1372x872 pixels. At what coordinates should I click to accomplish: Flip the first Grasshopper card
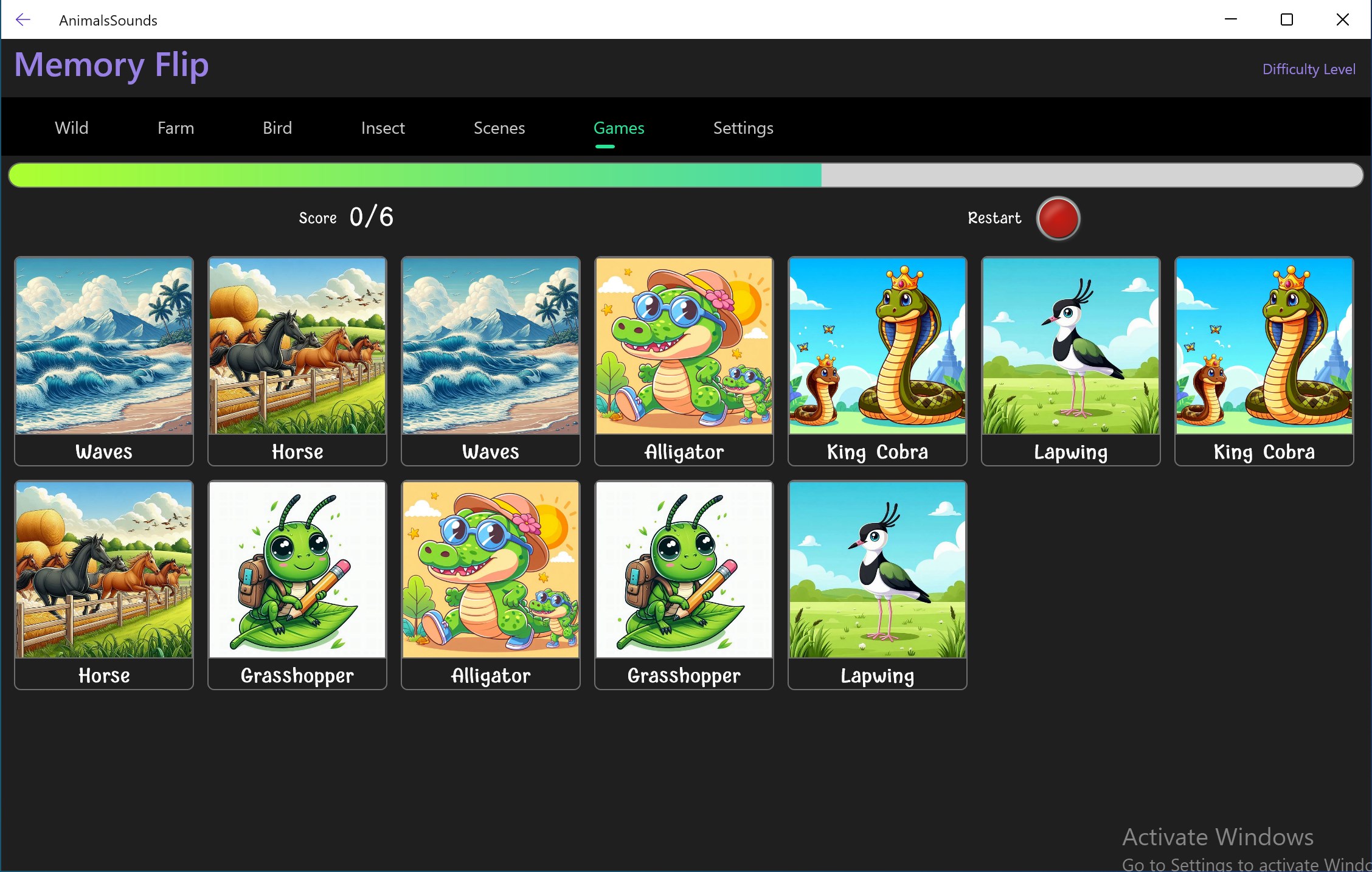point(297,584)
